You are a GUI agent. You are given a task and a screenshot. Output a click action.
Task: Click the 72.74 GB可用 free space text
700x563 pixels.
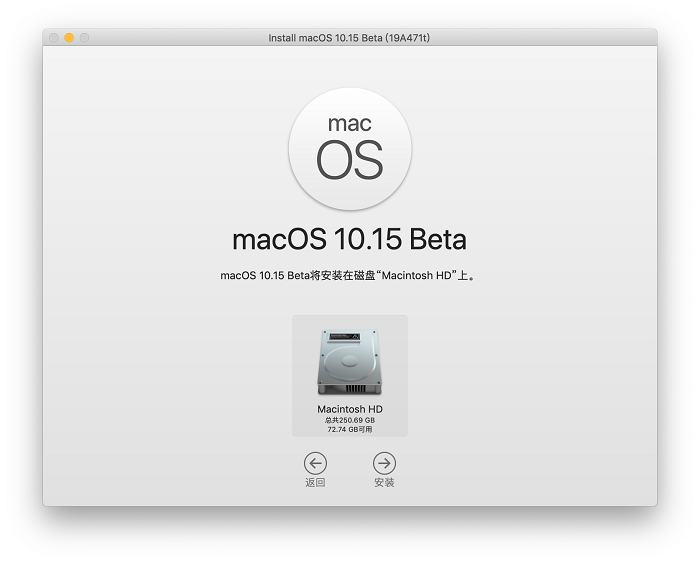click(x=350, y=429)
